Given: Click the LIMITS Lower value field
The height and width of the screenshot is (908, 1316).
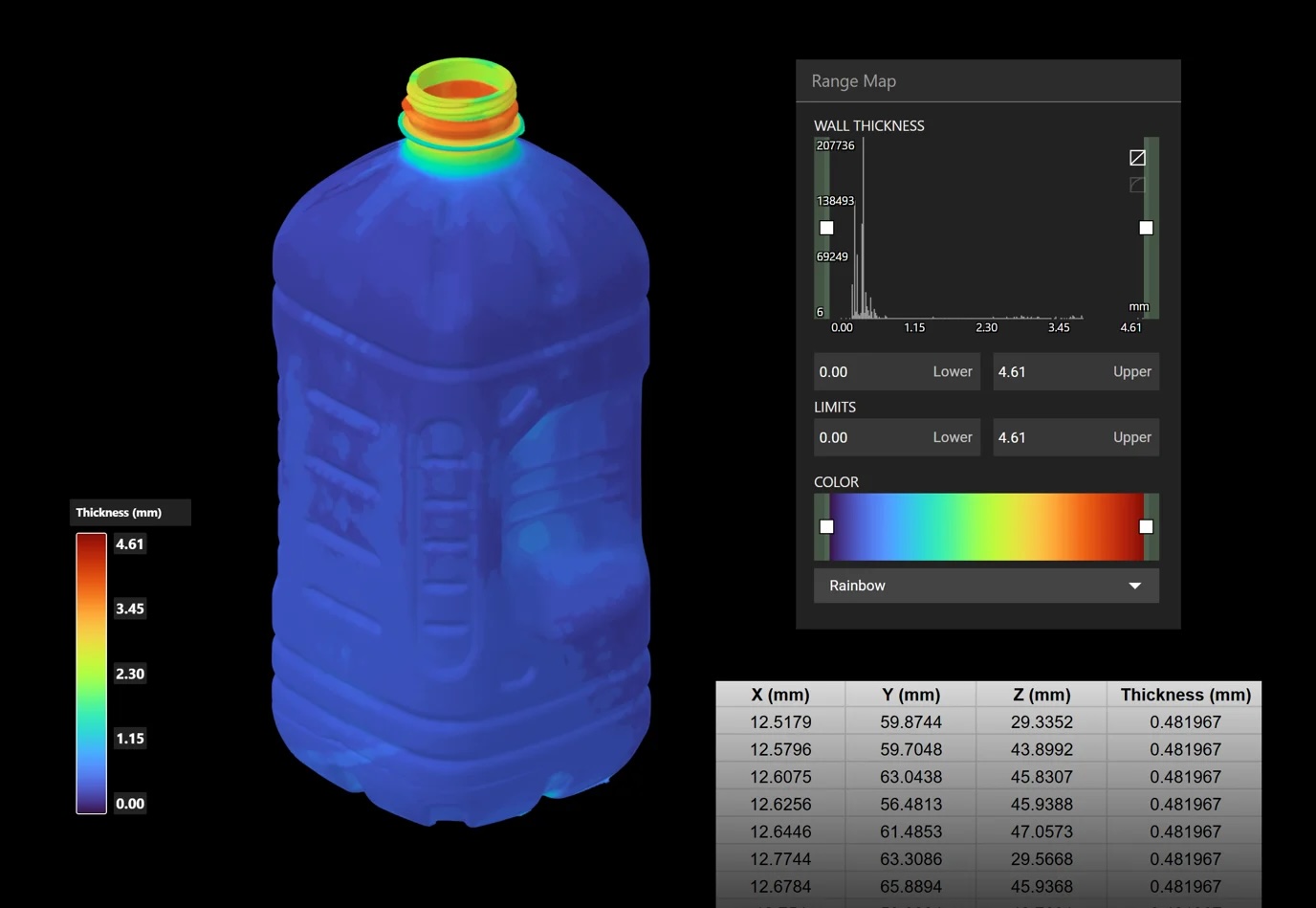Looking at the screenshot, I should pyautogui.click(x=897, y=437).
